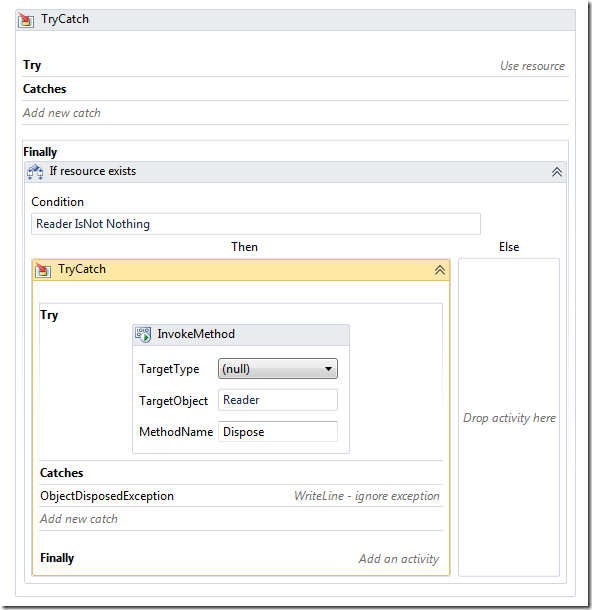Click the nested TryCatch activity icon
Image resolution: width=592 pixels, height=610 pixels.
click(43, 270)
